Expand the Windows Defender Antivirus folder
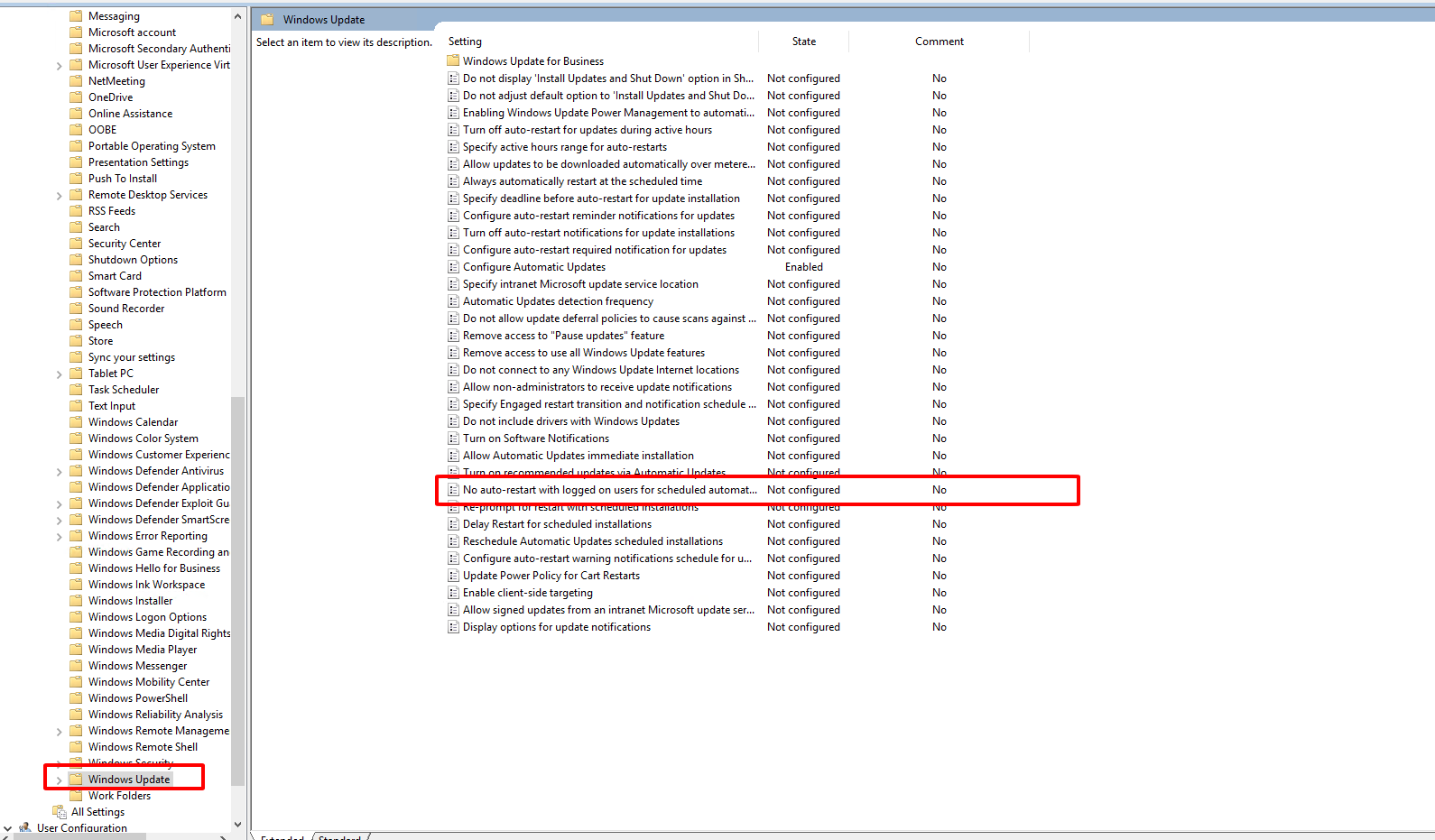The height and width of the screenshot is (840, 1435). click(x=59, y=472)
